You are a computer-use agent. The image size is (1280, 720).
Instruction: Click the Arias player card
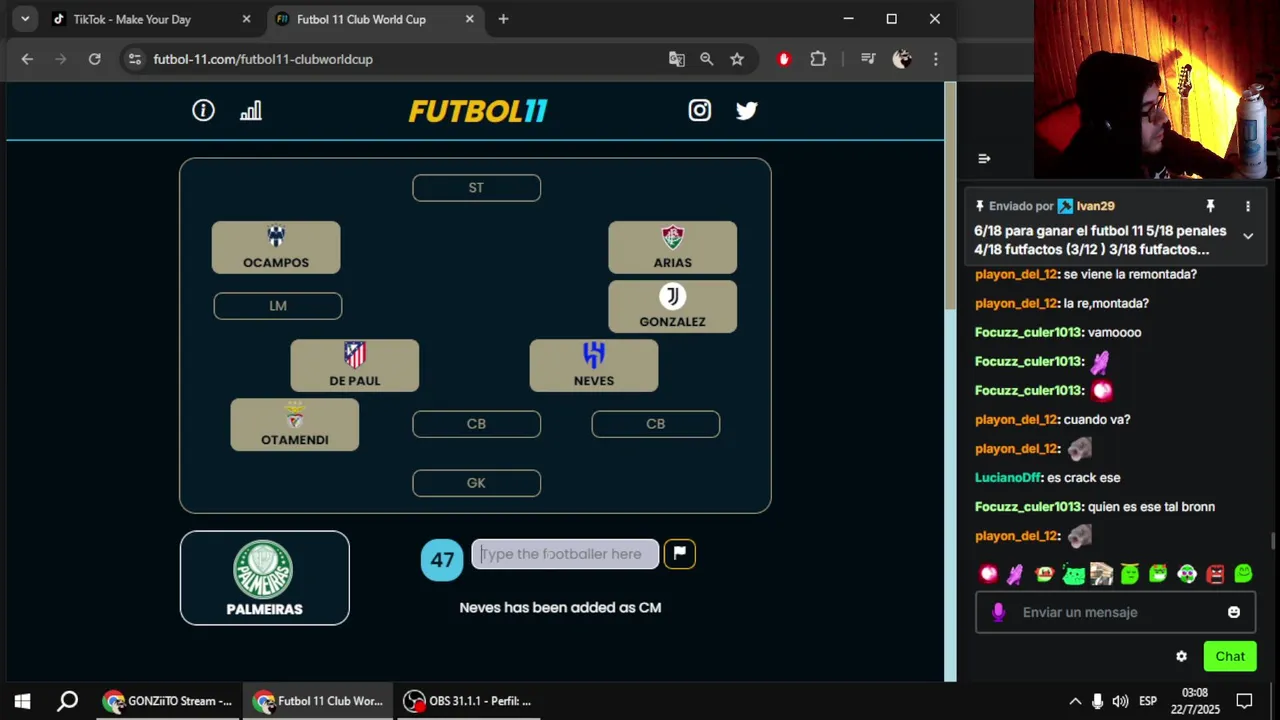point(672,248)
